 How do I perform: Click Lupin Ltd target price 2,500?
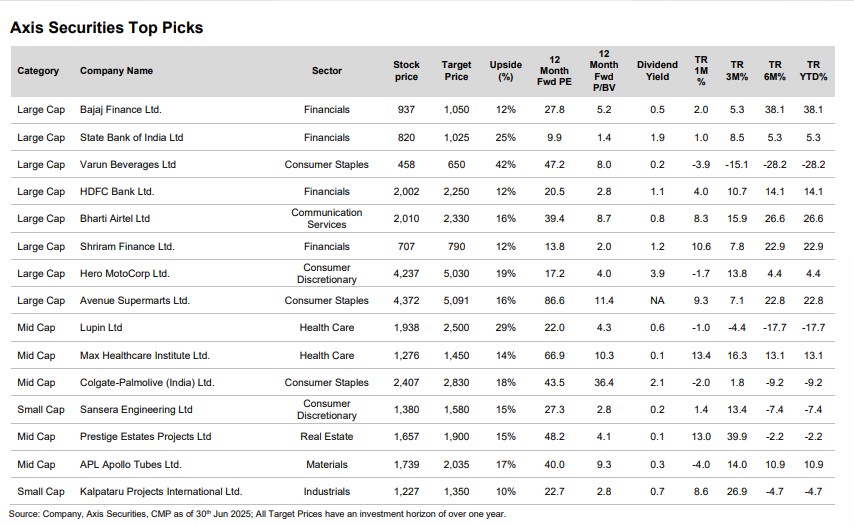coord(456,327)
